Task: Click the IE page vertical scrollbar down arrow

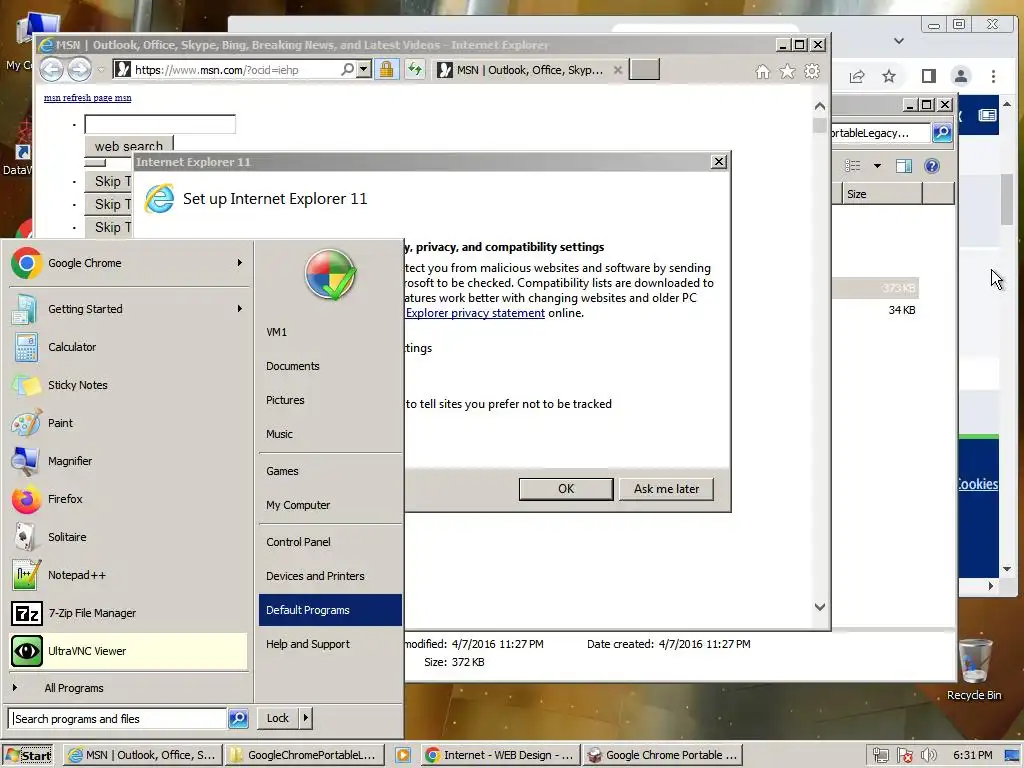Action: pyautogui.click(x=820, y=607)
